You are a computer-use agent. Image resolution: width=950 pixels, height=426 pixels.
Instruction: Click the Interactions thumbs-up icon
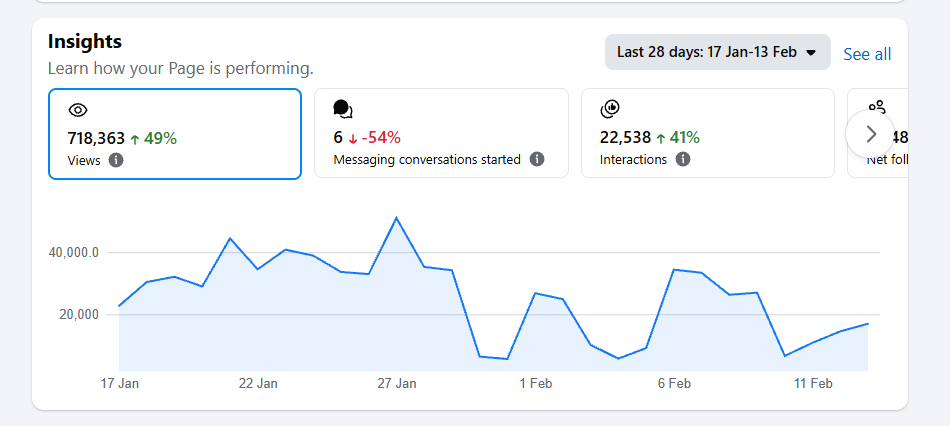tap(610, 109)
